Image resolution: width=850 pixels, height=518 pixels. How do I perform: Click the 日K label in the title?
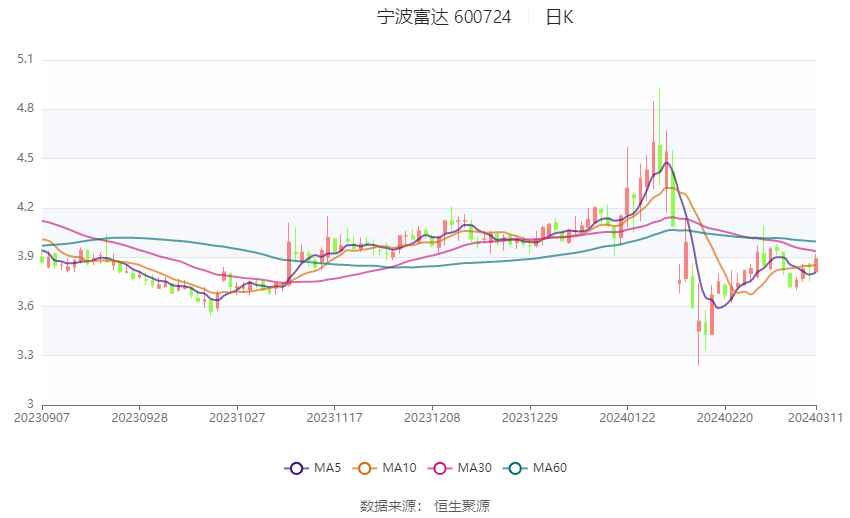(x=559, y=17)
